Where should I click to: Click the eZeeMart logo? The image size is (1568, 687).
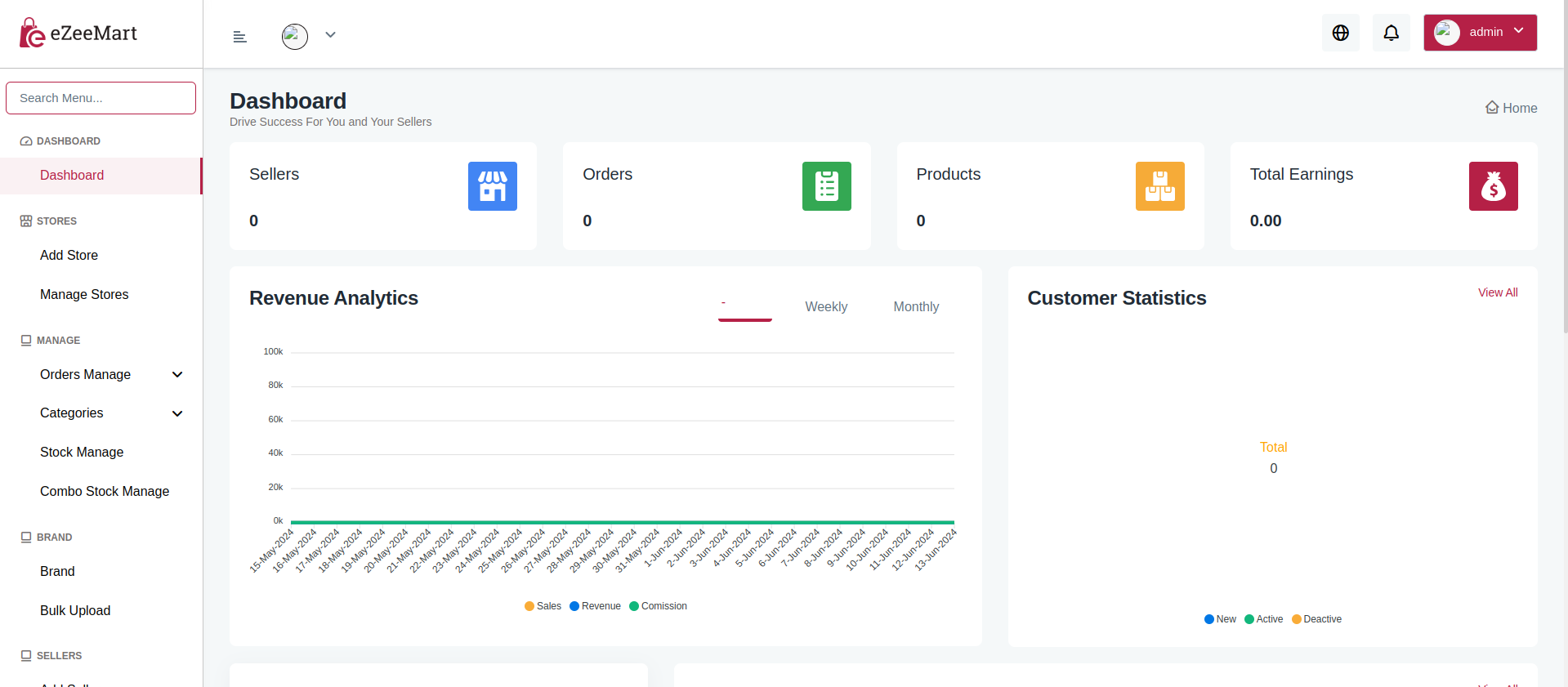(x=78, y=33)
